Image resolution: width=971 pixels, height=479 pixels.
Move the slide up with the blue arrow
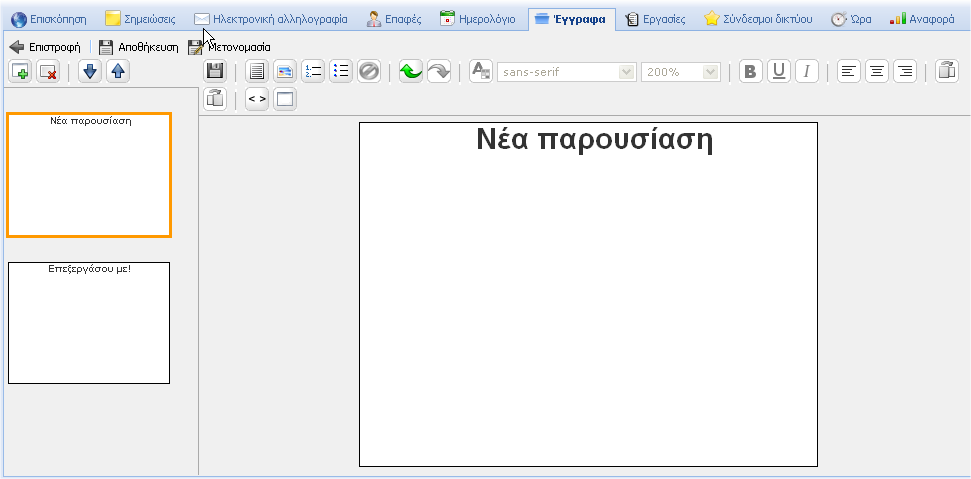coord(118,71)
